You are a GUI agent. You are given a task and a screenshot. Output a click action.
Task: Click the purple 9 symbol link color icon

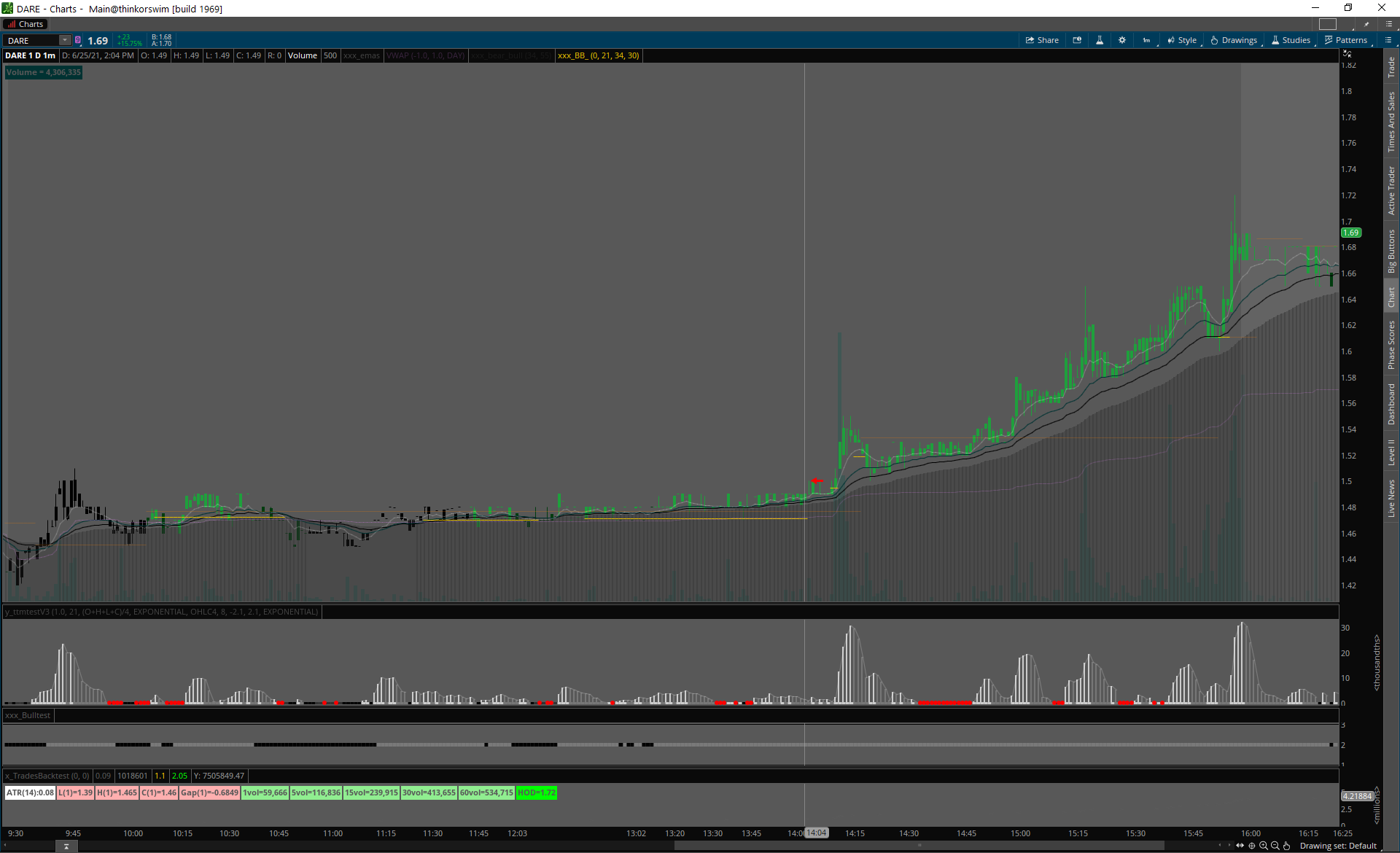click(x=78, y=40)
